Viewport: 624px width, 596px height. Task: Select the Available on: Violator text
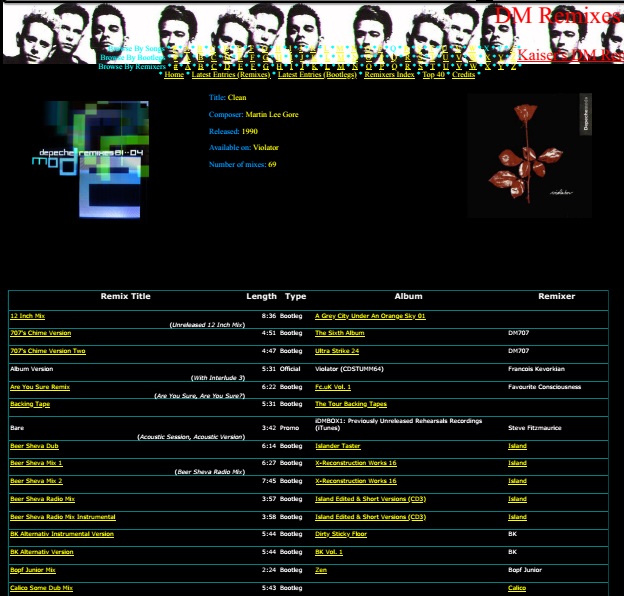[244, 148]
